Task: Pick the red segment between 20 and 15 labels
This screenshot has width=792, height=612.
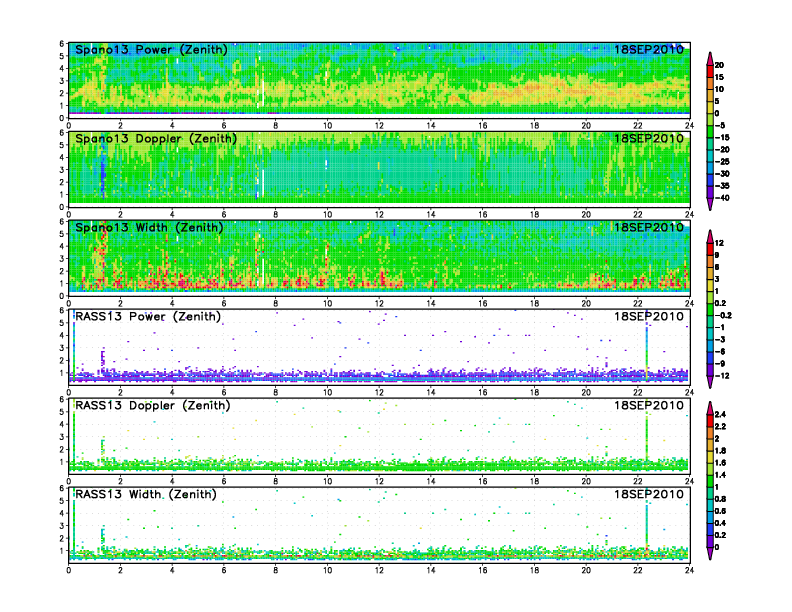Action: (x=710, y=71)
